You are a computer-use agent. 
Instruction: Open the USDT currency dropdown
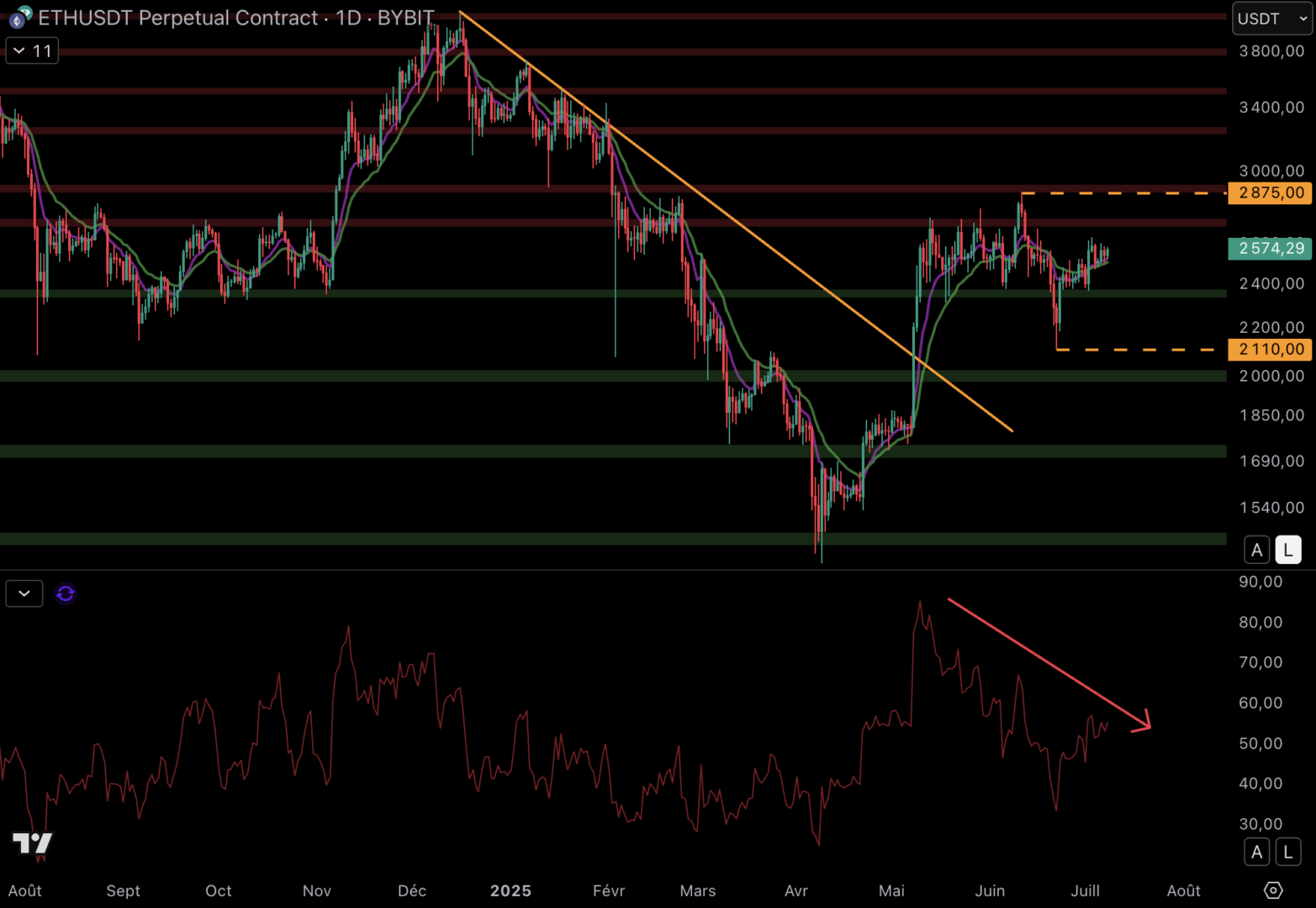[1271, 18]
